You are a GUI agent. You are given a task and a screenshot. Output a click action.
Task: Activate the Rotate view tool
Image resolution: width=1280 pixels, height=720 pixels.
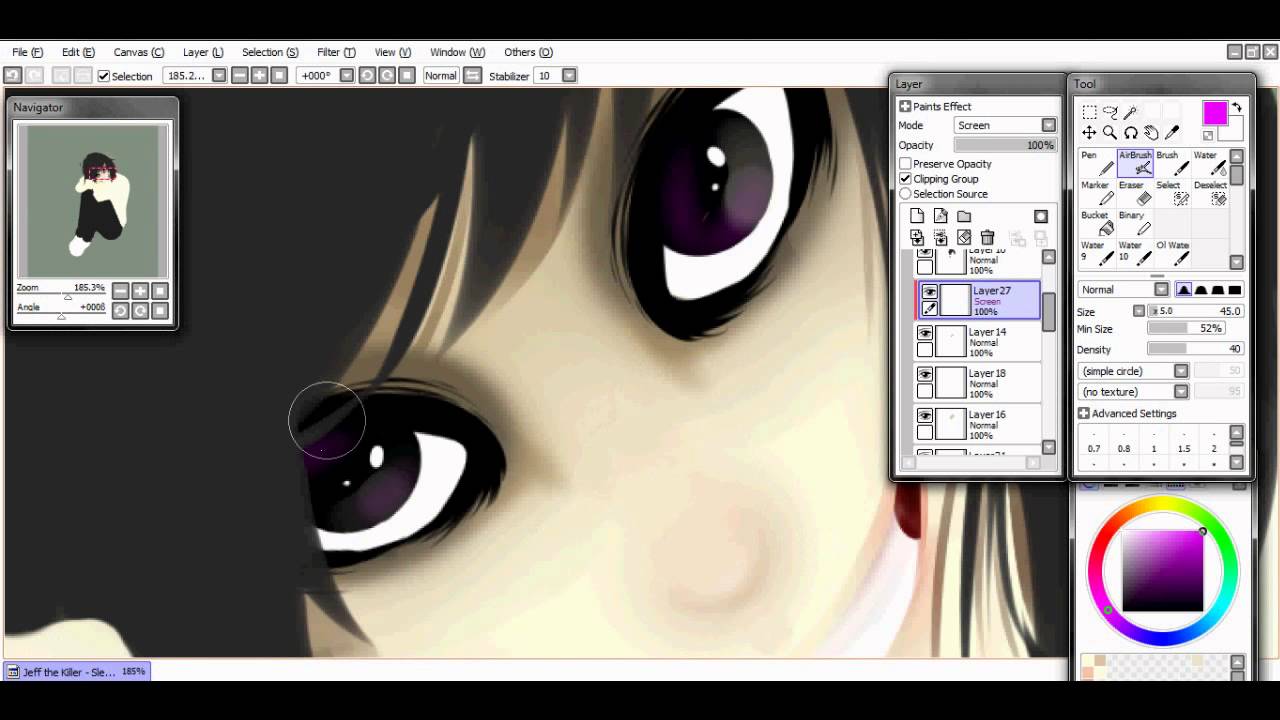1131,133
